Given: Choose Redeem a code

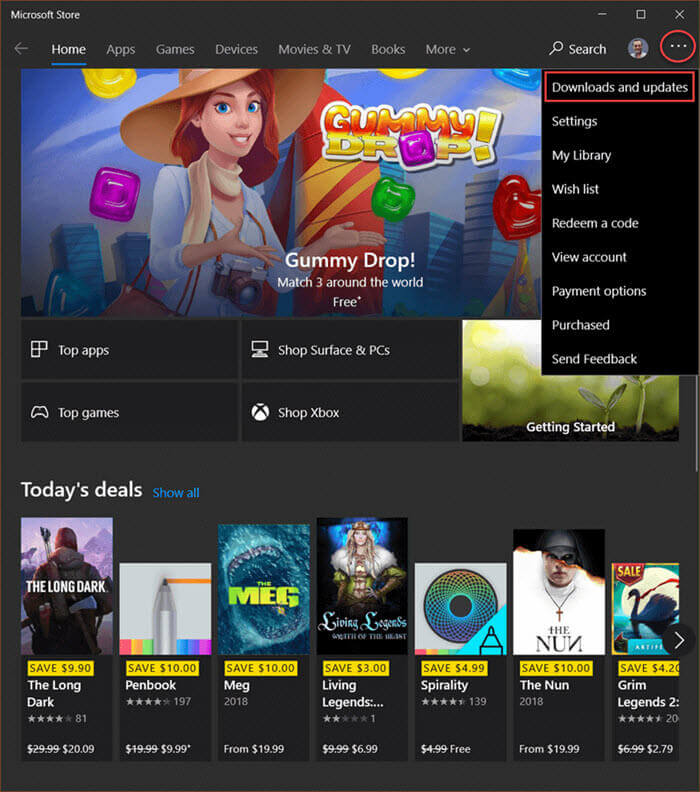Looking at the screenshot, I should 620,223.
